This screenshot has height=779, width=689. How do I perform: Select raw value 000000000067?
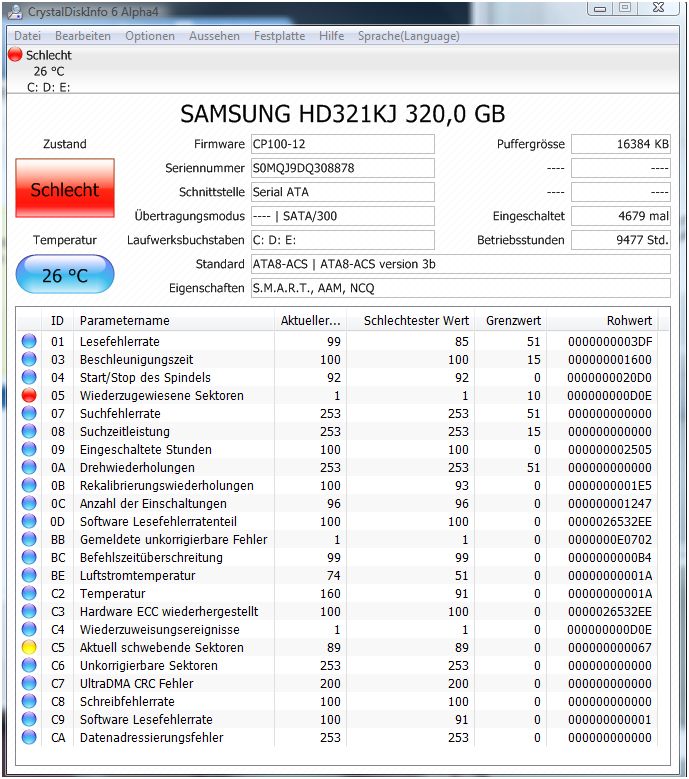(610, 647)
